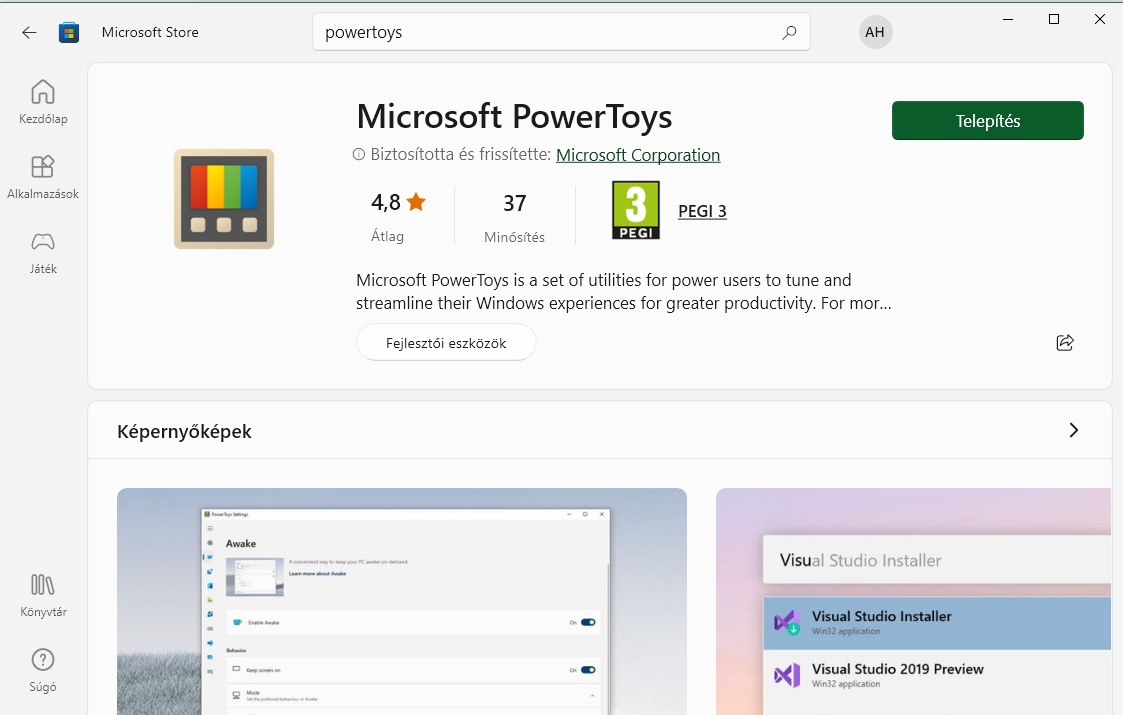This screenshot has height=715, width=1123.
Task: Open the Játék gaming section
Action: [x=43, y=252]
